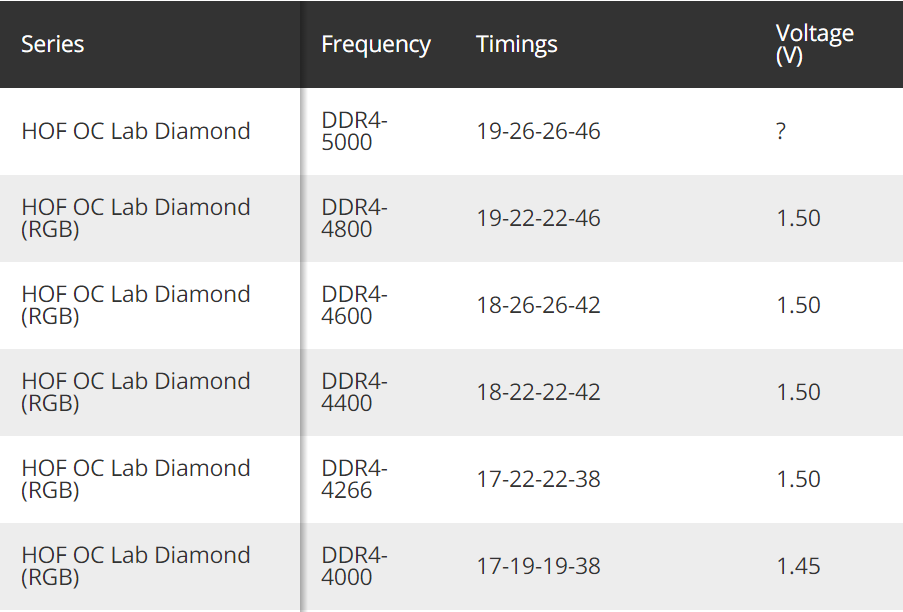
Task: Click the 17-22-22-38 timings cell
Action: click(x=538, y=479)
